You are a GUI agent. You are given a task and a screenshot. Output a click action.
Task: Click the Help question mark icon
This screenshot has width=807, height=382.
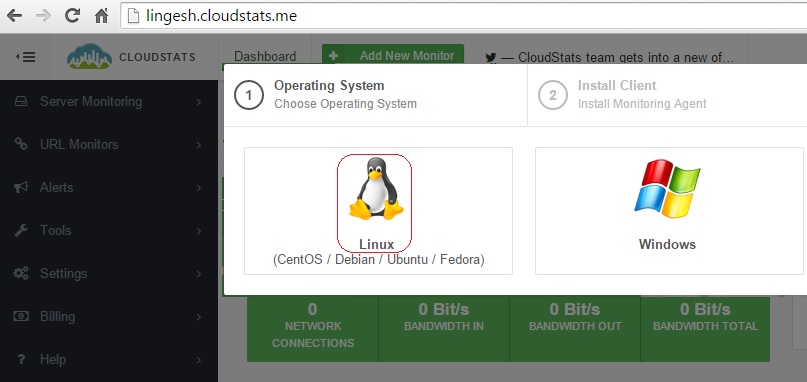tap(21, 359)
